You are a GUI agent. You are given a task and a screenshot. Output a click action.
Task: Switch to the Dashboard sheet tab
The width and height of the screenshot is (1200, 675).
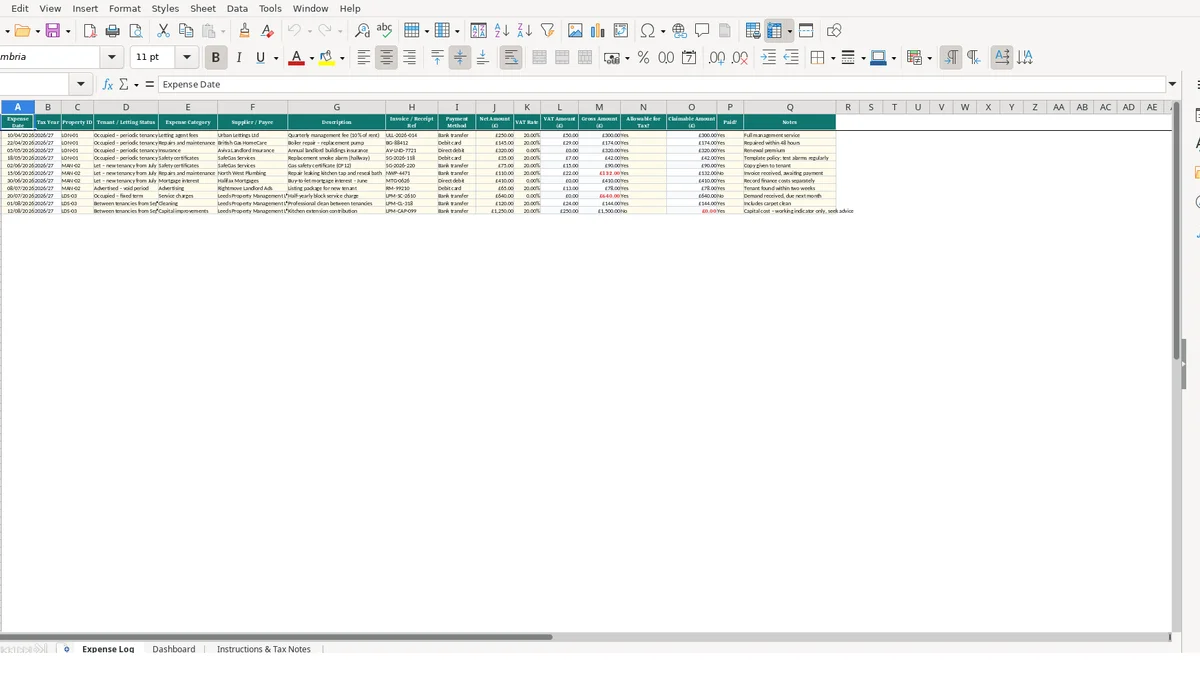[174, 649]
